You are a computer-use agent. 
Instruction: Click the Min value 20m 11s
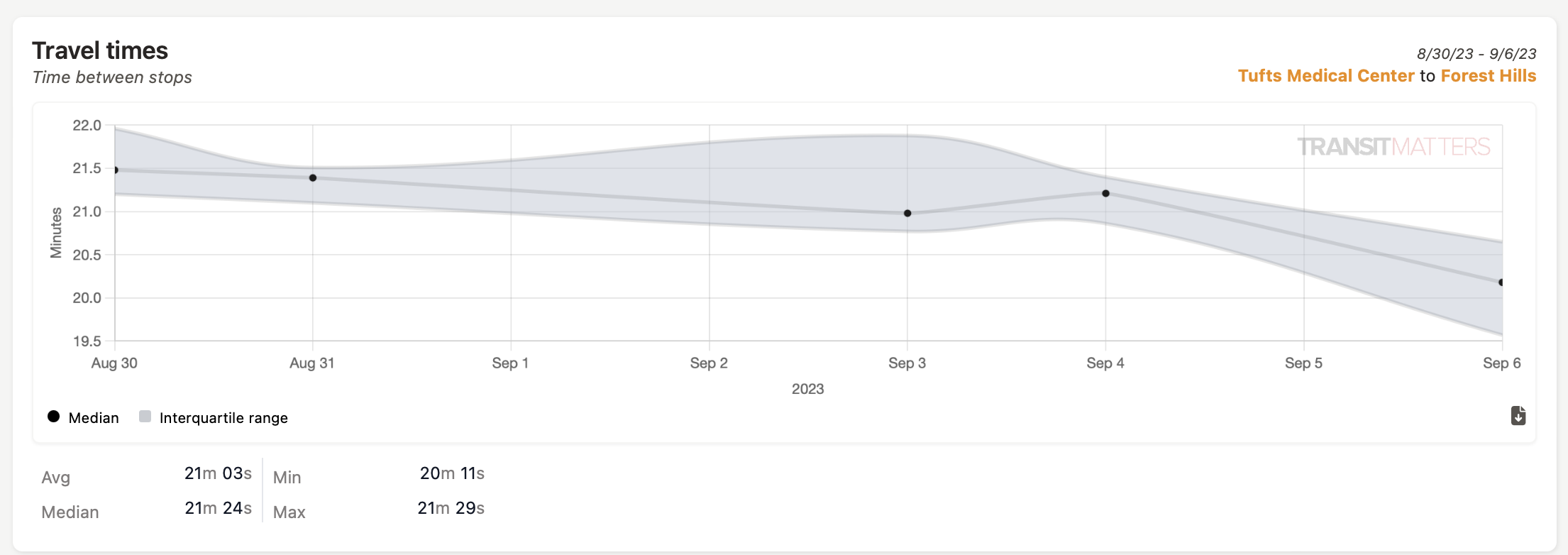click(452, 473)
